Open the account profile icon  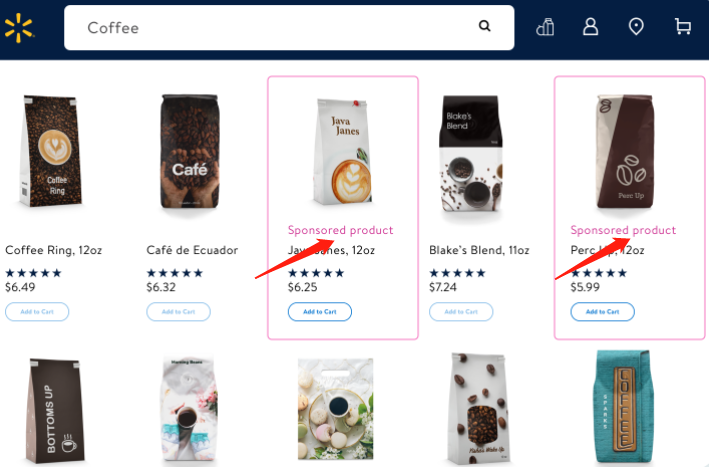click(x=591, y=27)
